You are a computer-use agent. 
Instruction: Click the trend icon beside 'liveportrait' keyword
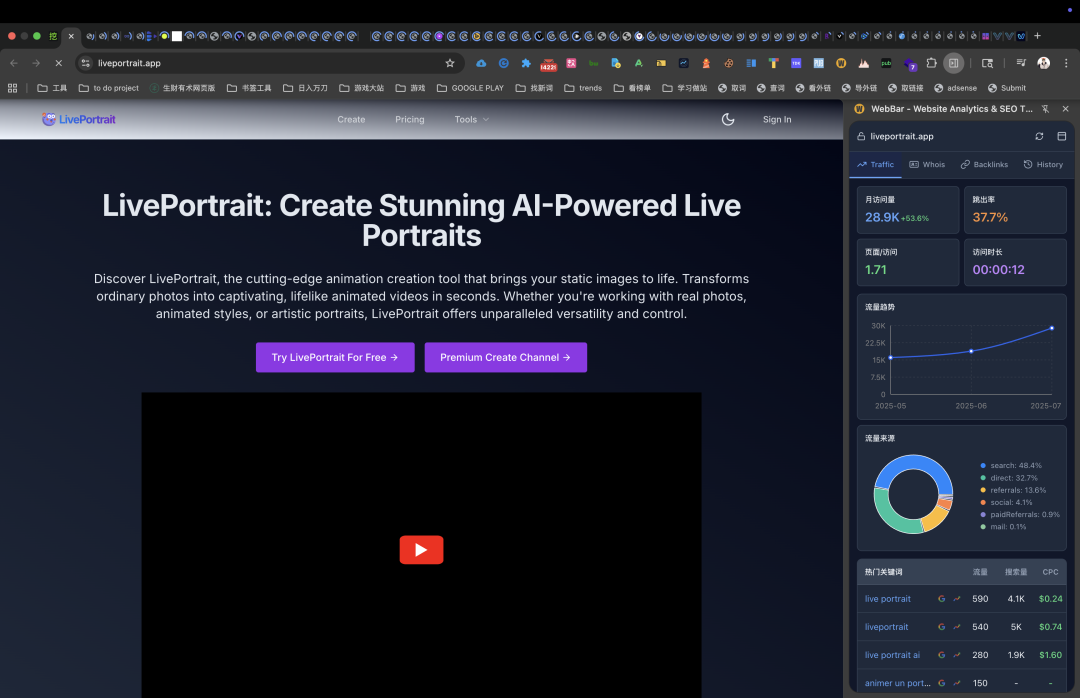click(957, 627)
